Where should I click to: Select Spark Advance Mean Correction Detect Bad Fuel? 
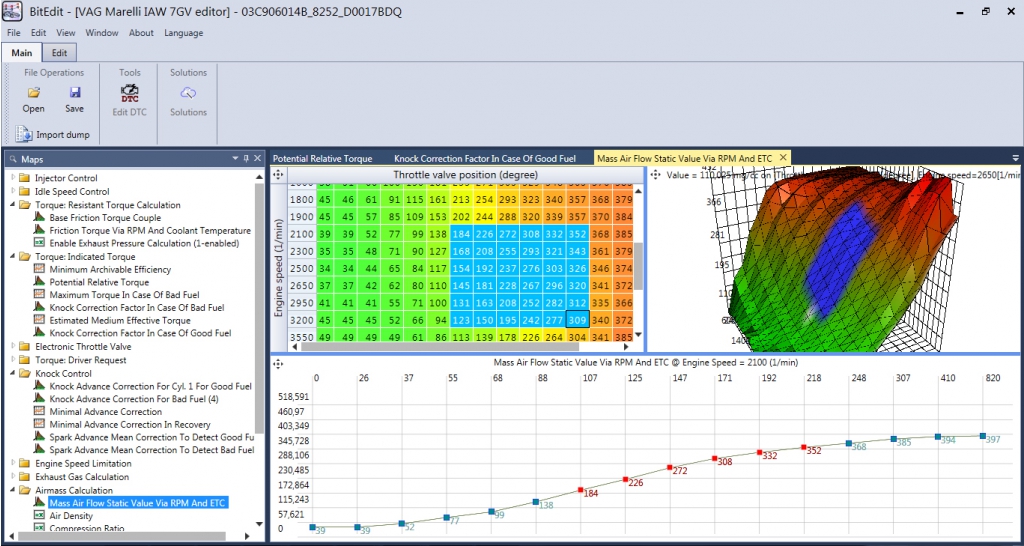[152, 450]
